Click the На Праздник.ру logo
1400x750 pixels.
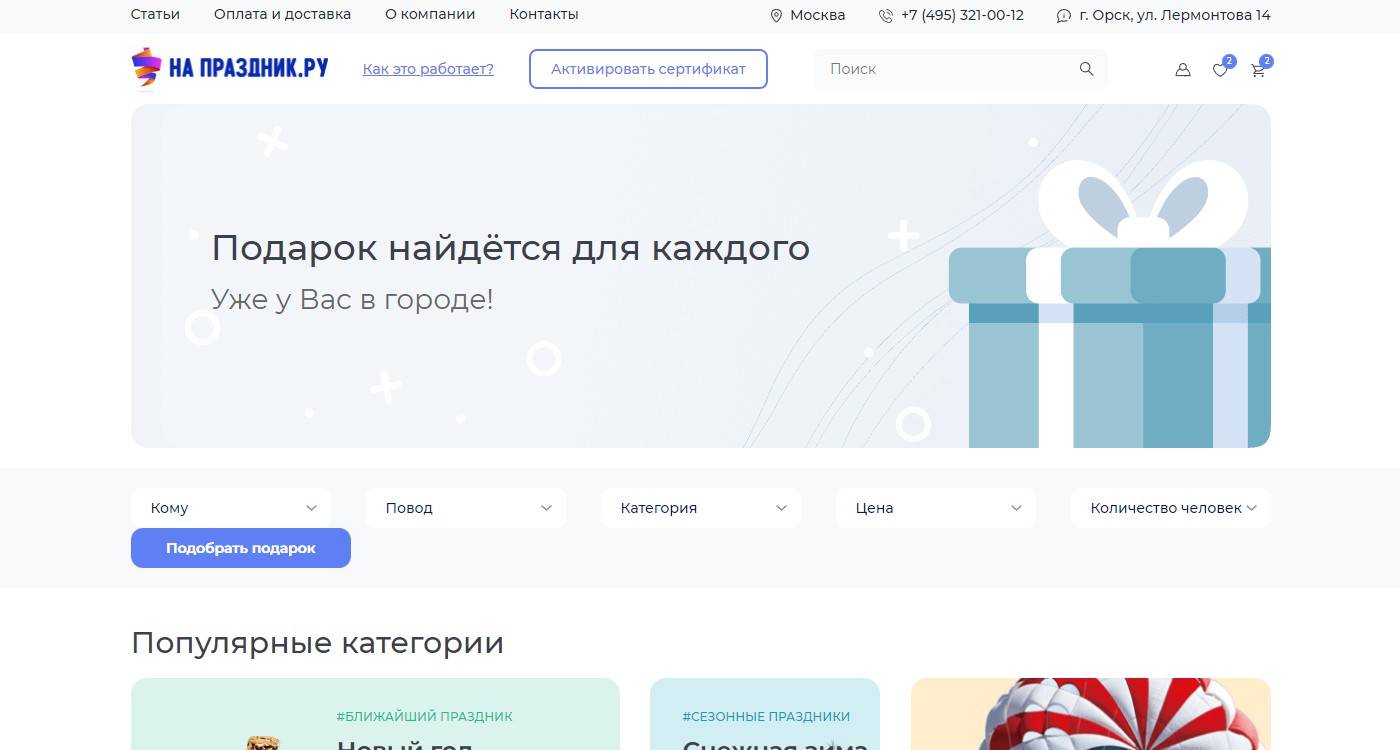(x=230, y=68)
